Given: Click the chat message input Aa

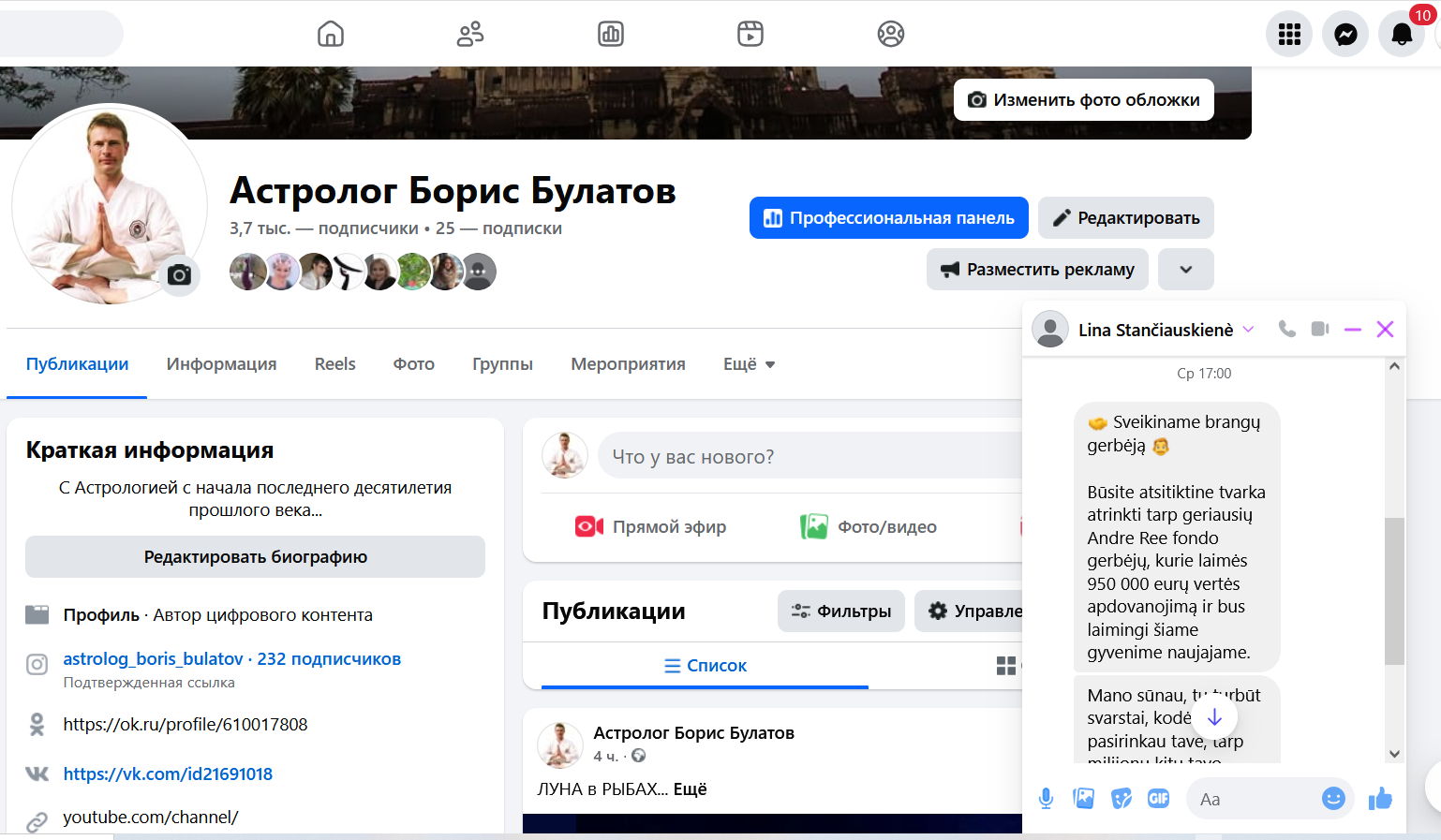Looking at the screenshot, I should coord(1251,799).
